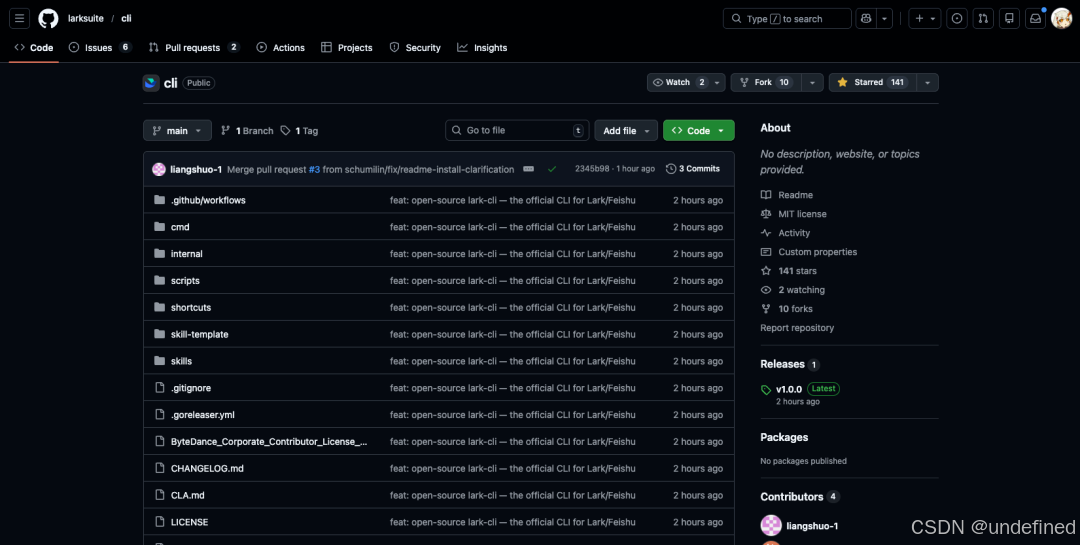Viewport: 1080px width, 545px height.
Task: Open the CHANGELOG.md file
Action: (x=207, y=469)
